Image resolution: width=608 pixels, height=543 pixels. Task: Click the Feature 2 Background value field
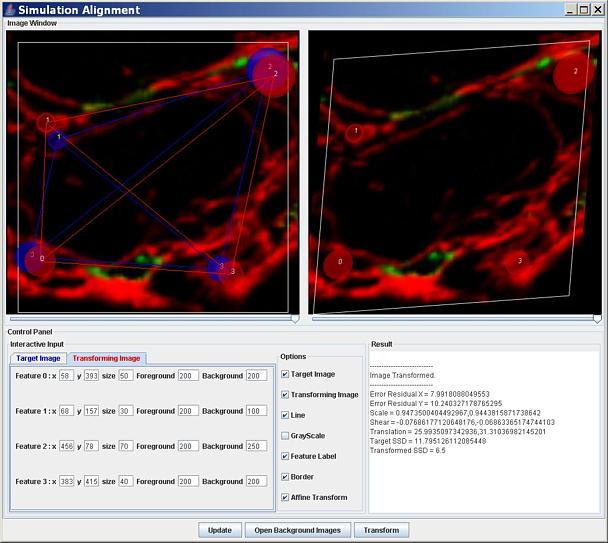[255, 446]
